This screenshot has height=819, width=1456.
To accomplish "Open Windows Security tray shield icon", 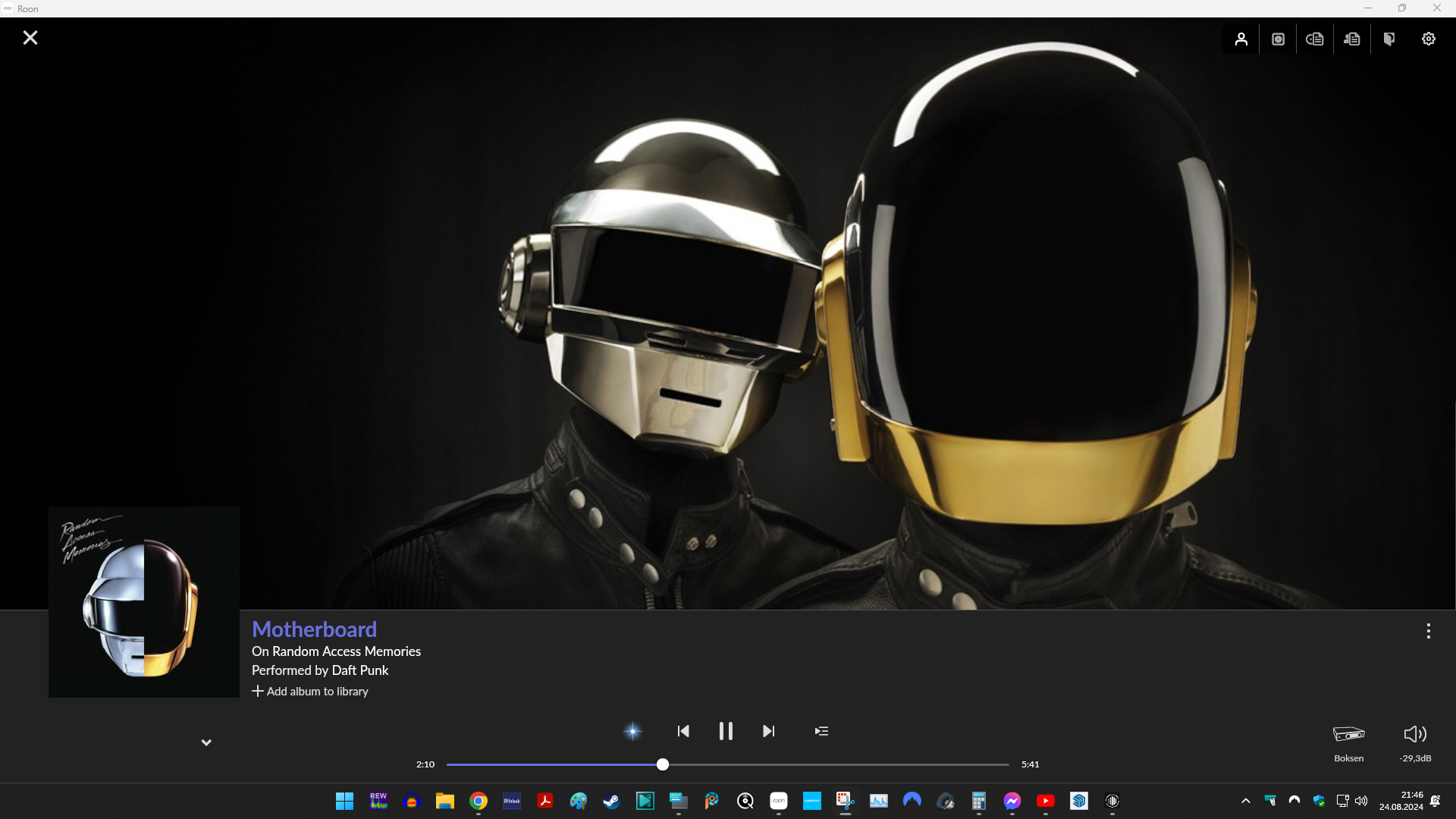I will tap(1319, 801).
